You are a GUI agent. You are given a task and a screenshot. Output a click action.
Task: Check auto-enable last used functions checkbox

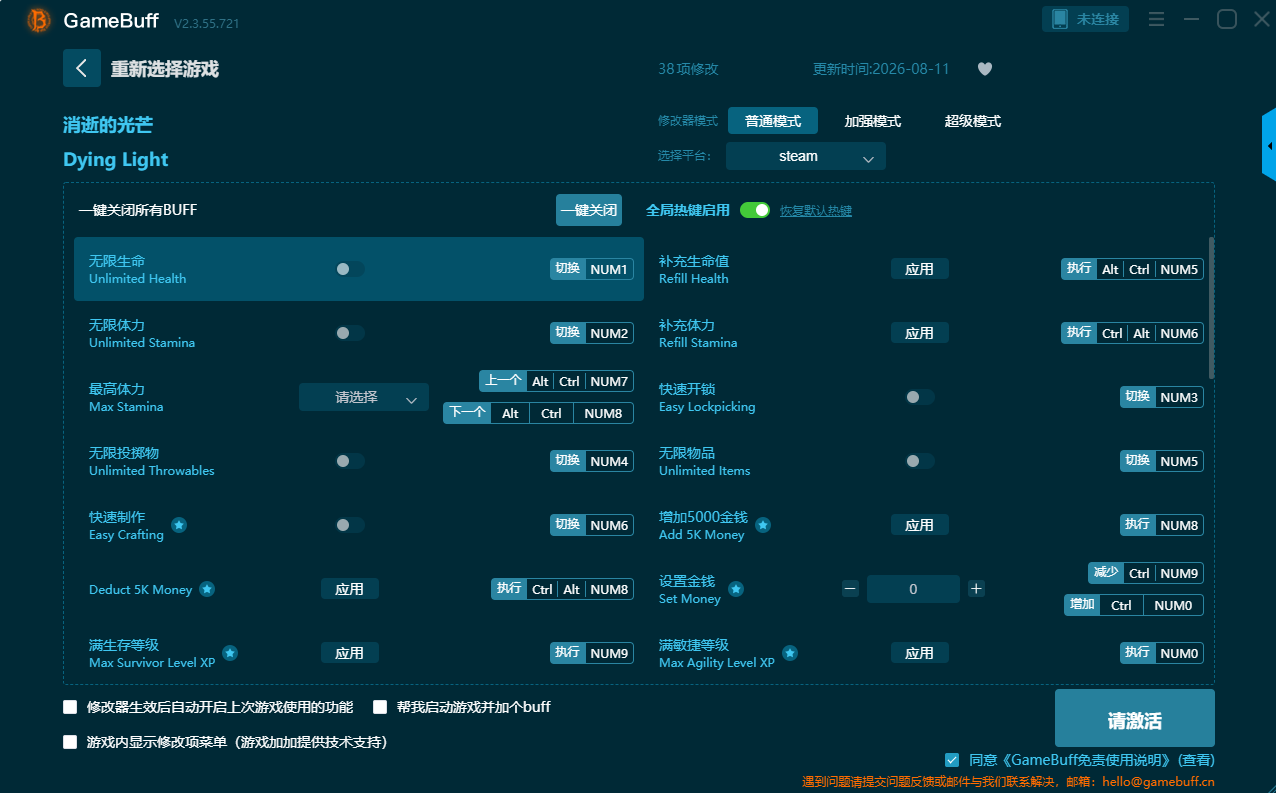pos(70,707)
